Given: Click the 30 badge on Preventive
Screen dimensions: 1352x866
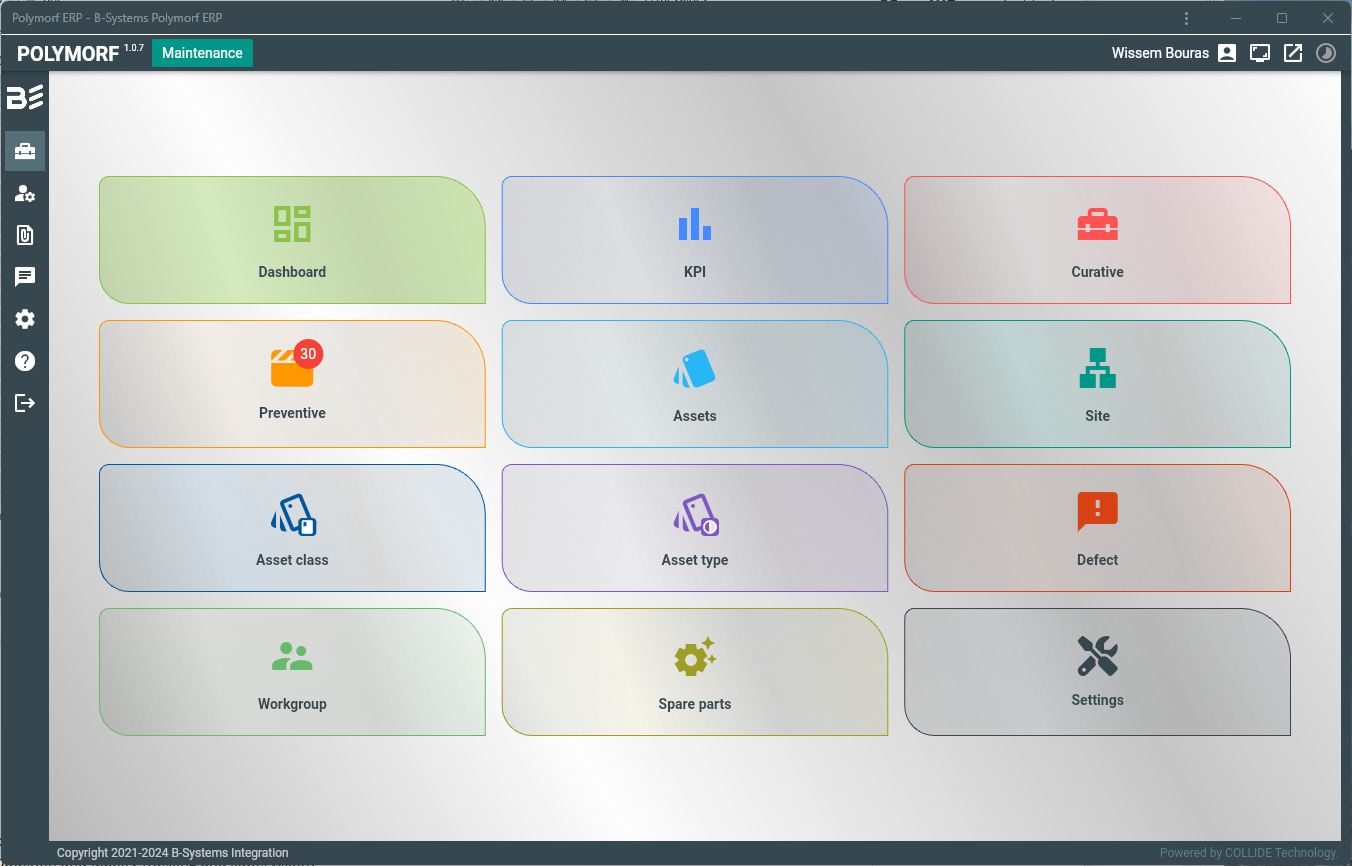Looking at the screenshot, I should click(x=308, y=354).
